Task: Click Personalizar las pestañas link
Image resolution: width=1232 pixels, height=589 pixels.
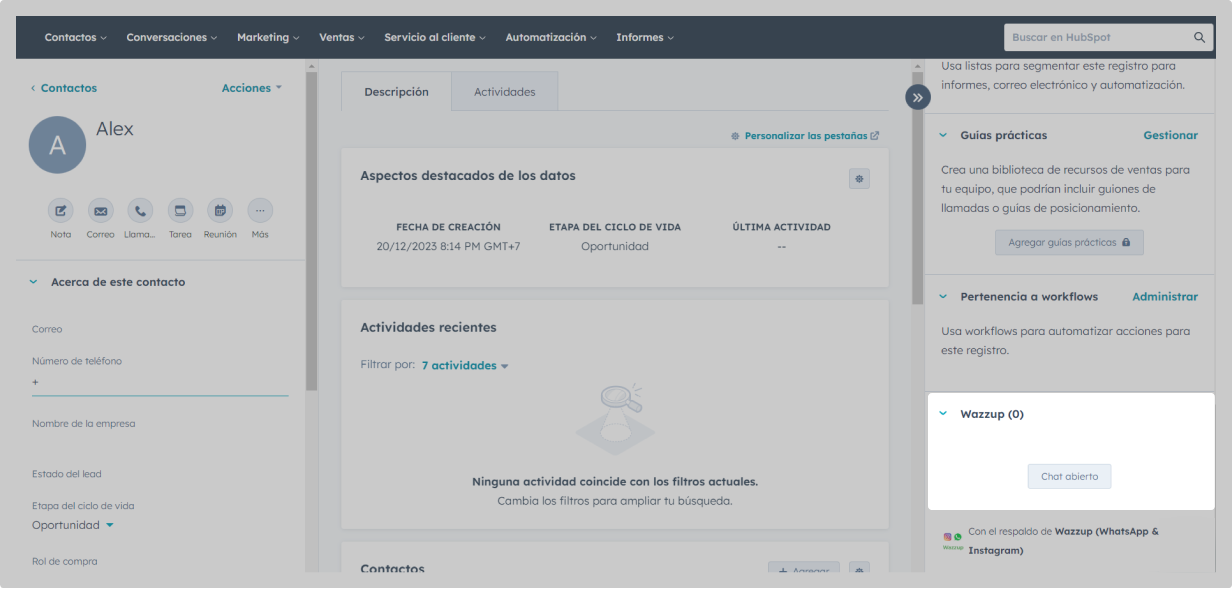Action: point(805,136)
